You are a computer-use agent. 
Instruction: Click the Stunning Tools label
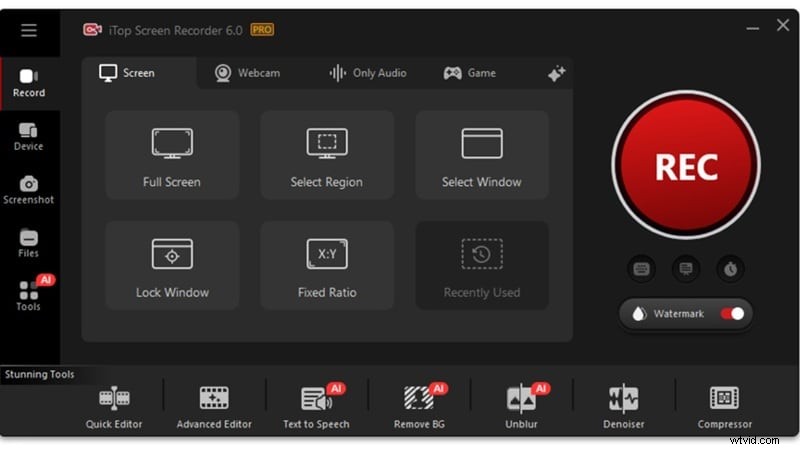[39, 374]
